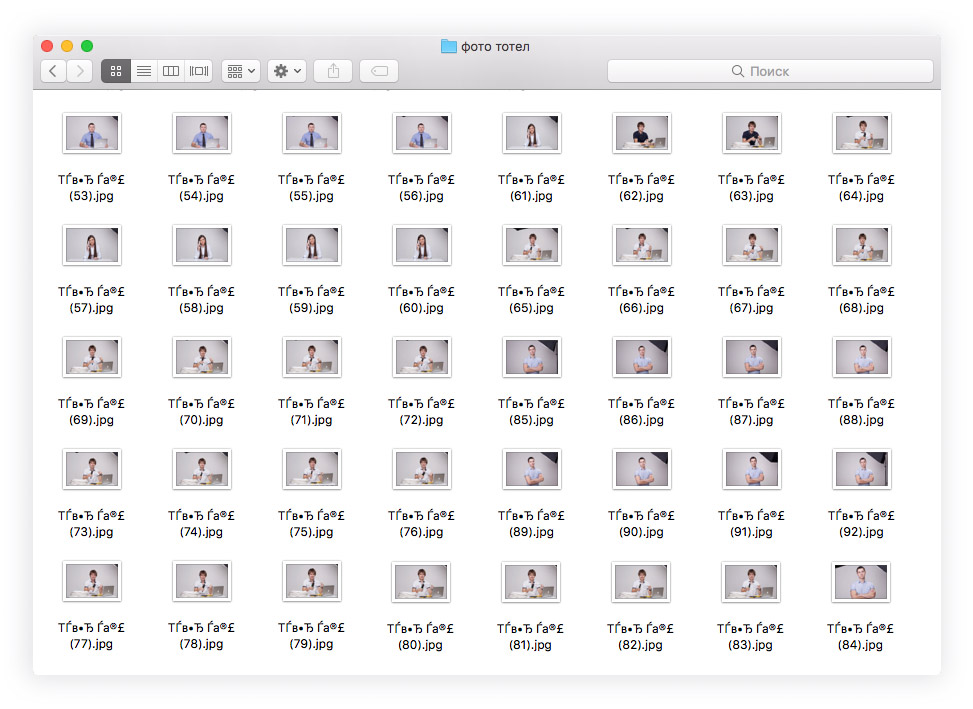Image resolution: width=973 pixels, height=709 pixels.
Task: Switch to icon grid view
Action: tap(116, 71)
